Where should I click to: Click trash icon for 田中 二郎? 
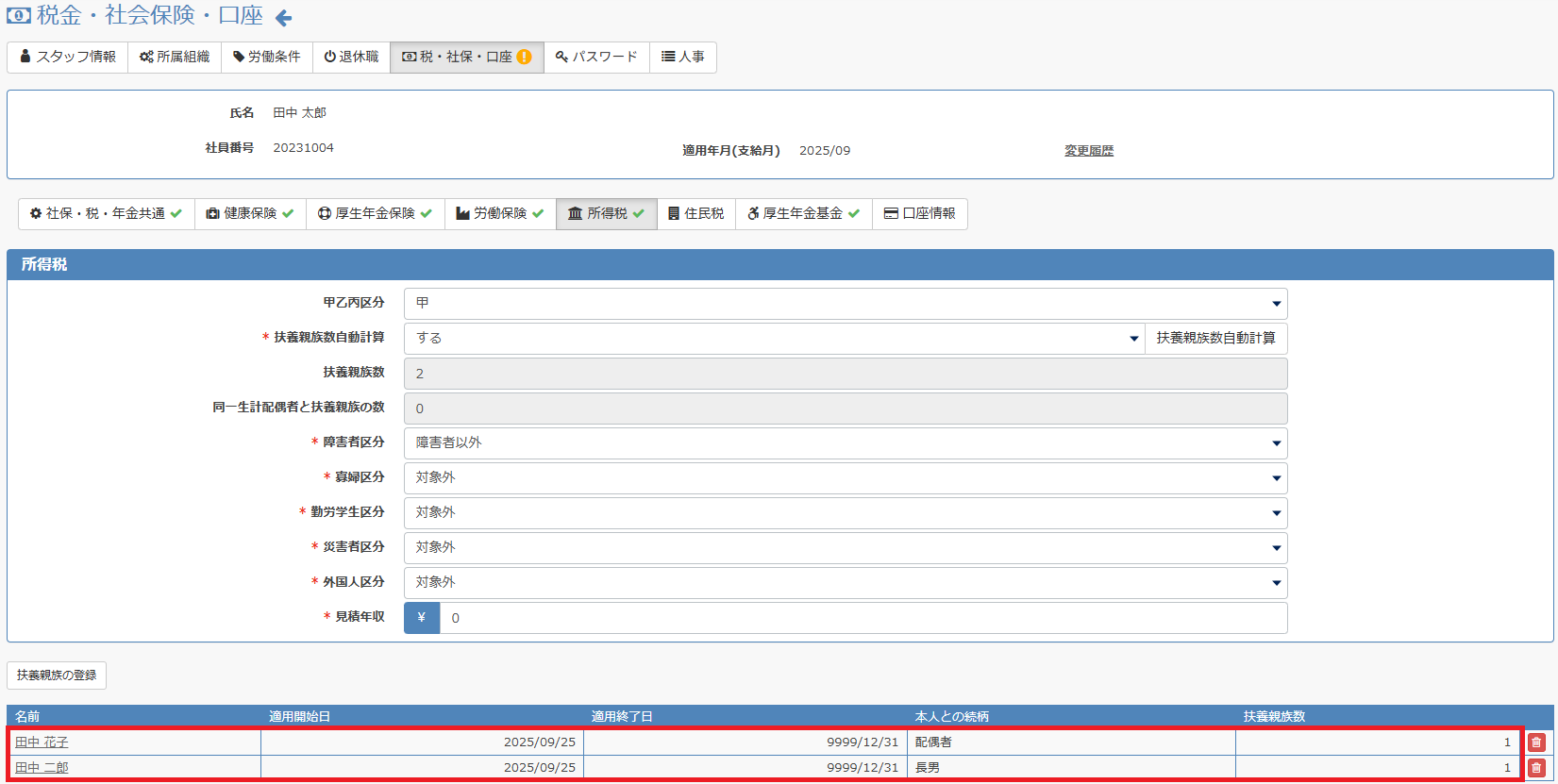pyautogui.click(x=1536, y=768)
